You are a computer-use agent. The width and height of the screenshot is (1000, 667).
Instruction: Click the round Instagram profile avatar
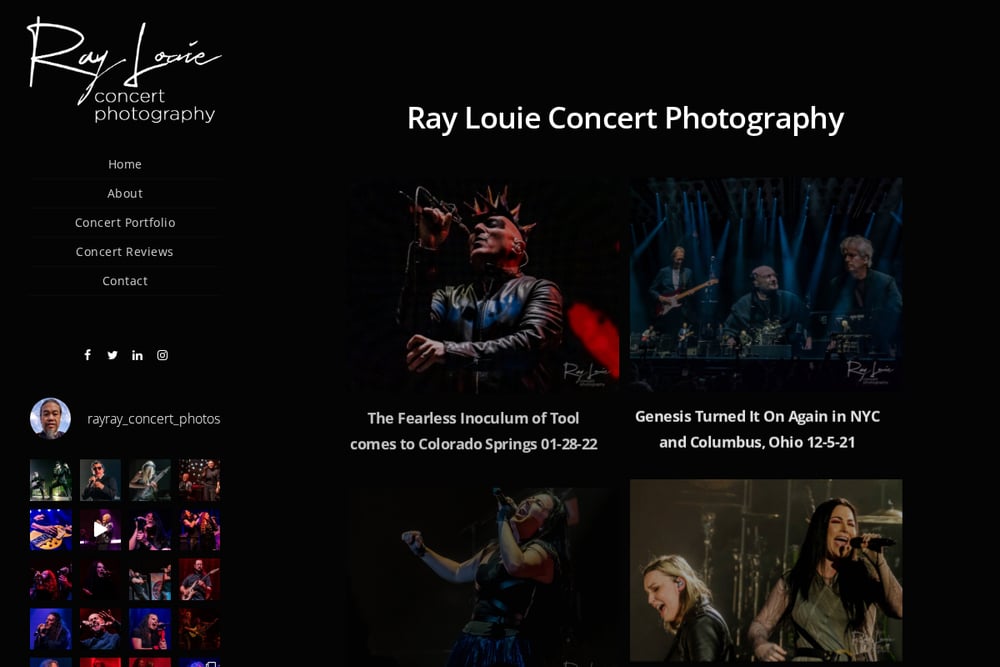click(x=50, y=418)
